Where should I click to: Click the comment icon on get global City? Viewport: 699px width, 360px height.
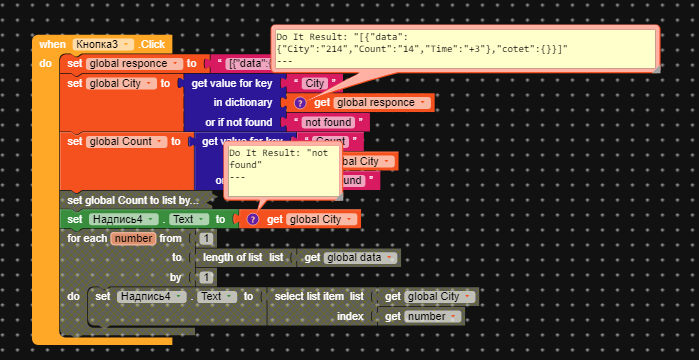point(253,219)
